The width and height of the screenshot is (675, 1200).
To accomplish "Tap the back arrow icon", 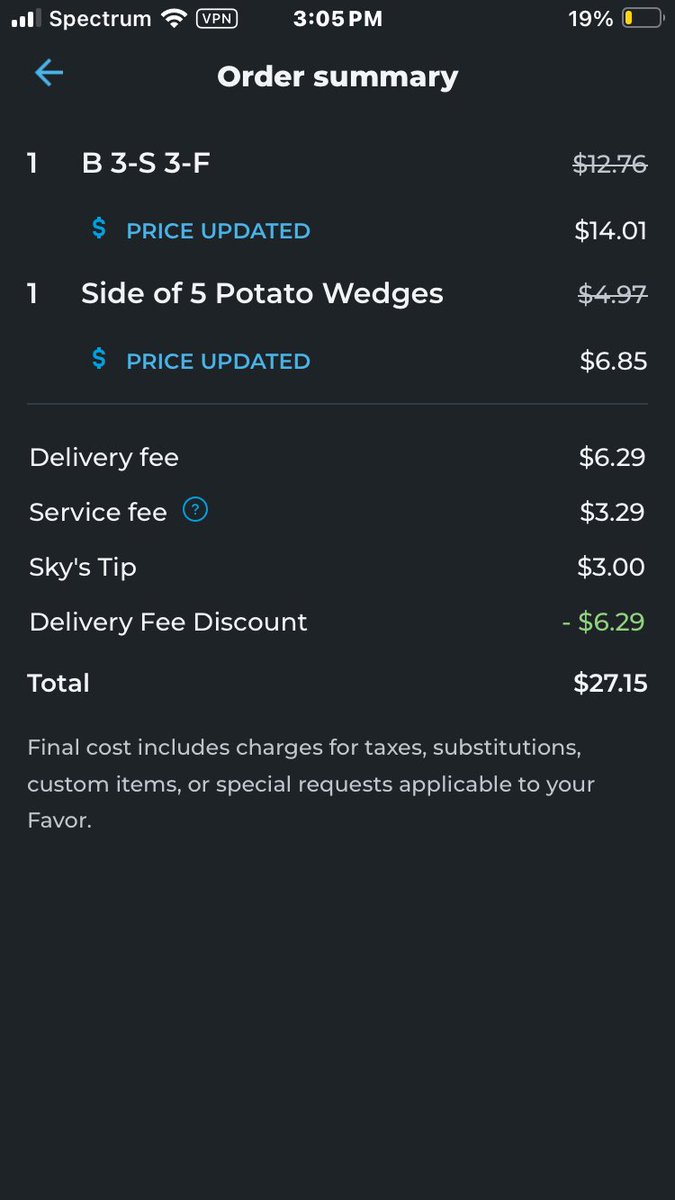I will click(x=48, y=74).
